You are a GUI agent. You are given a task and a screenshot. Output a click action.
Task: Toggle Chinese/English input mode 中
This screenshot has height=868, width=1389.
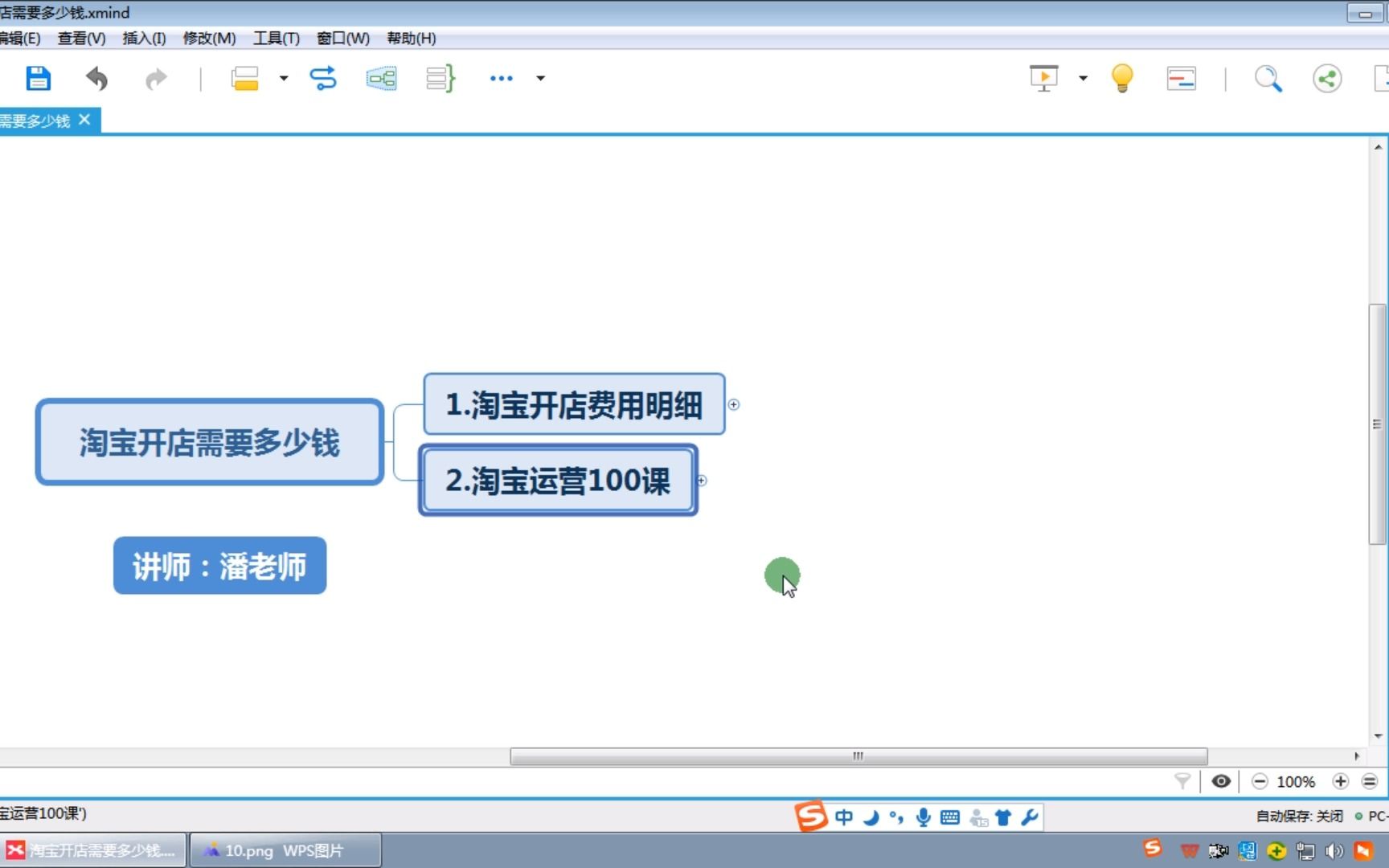point(844,817)
